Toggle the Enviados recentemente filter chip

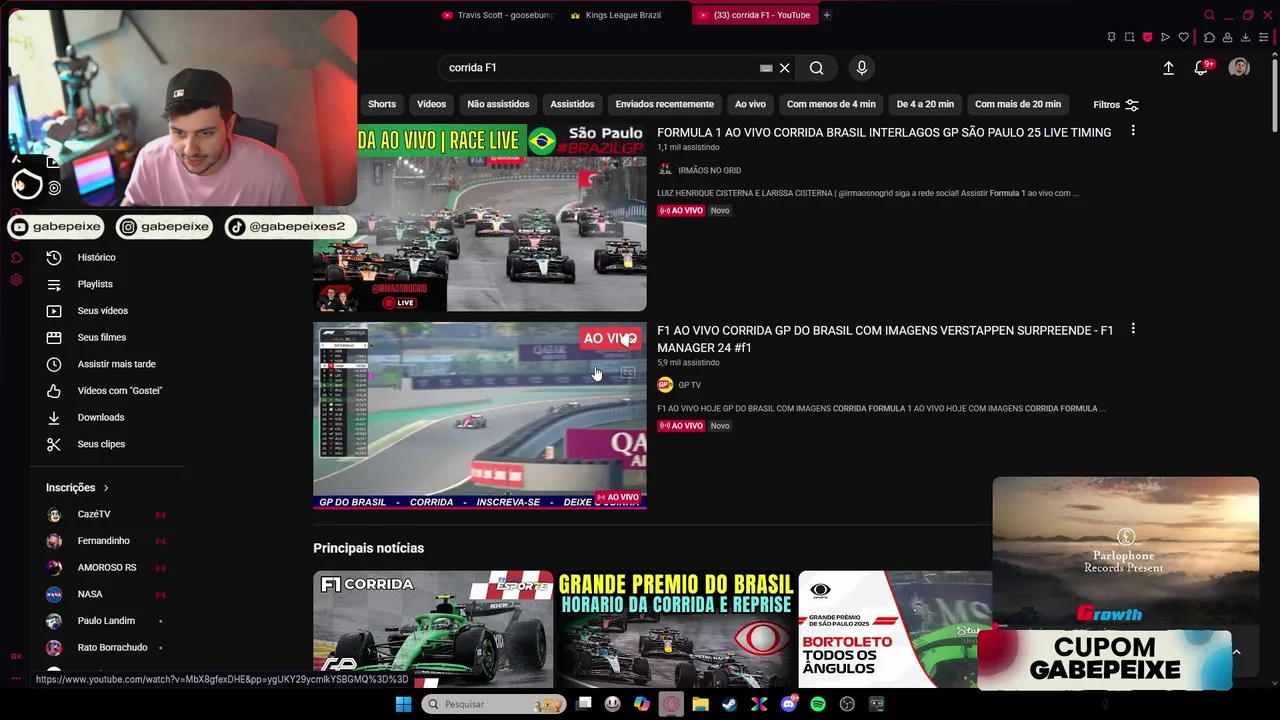click(665, 104)
